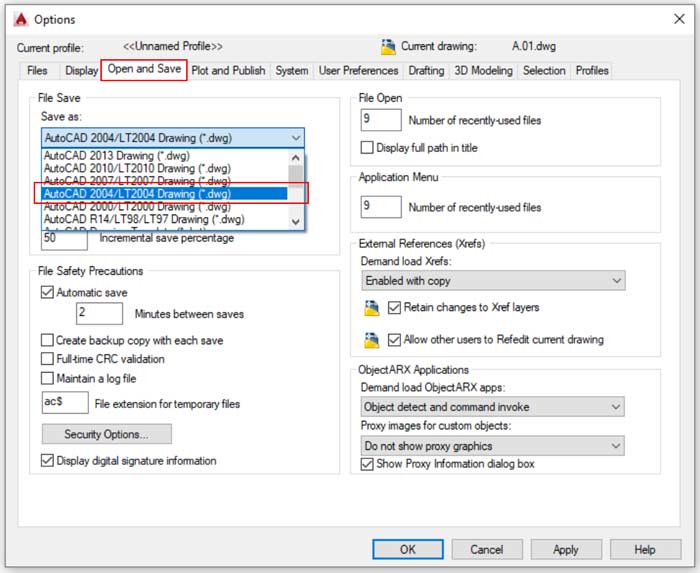Choose AutoCAD 2007/LT2007 Drawing option
This screenshot has width=700, height=573.
[165, 181]
